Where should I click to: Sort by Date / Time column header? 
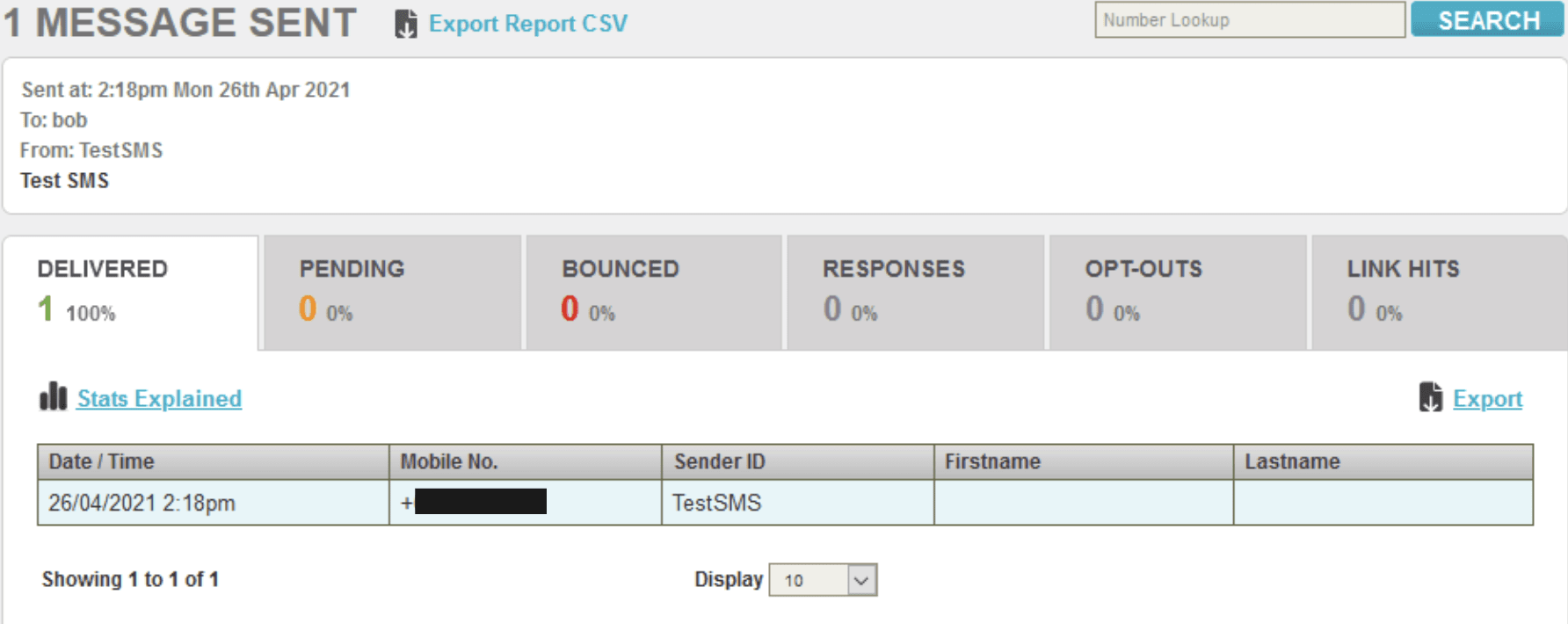point(101,461)
